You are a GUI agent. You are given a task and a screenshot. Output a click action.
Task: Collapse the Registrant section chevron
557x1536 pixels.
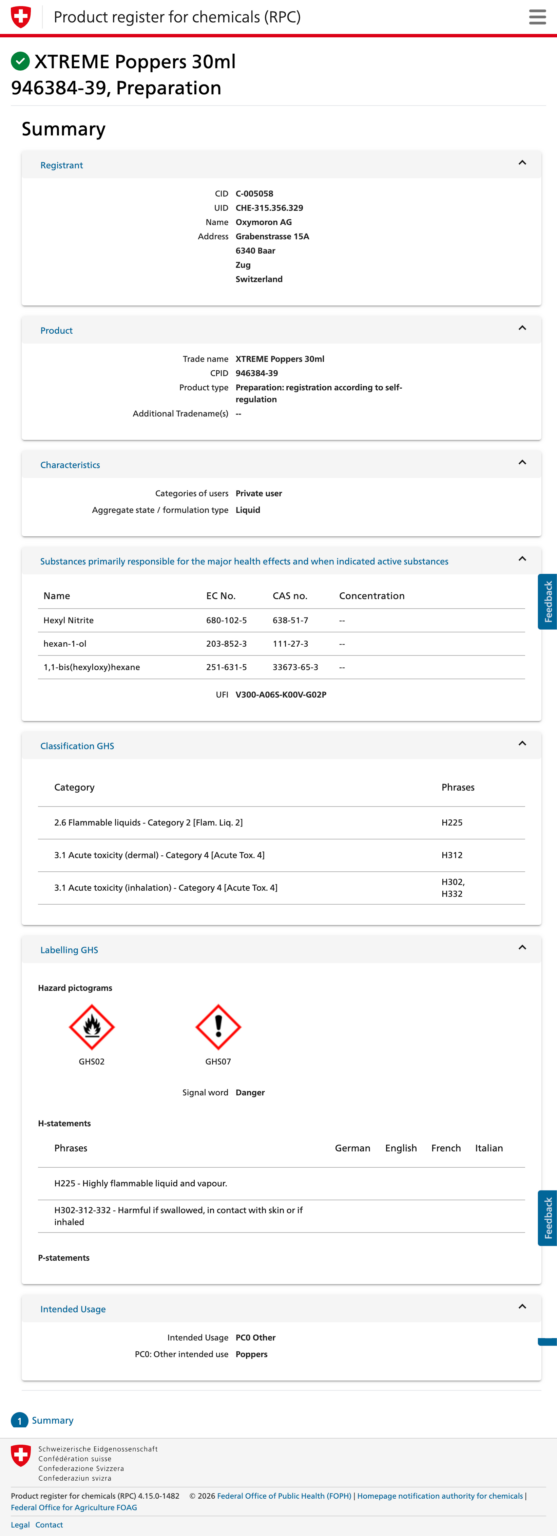(x=522, y=163)
